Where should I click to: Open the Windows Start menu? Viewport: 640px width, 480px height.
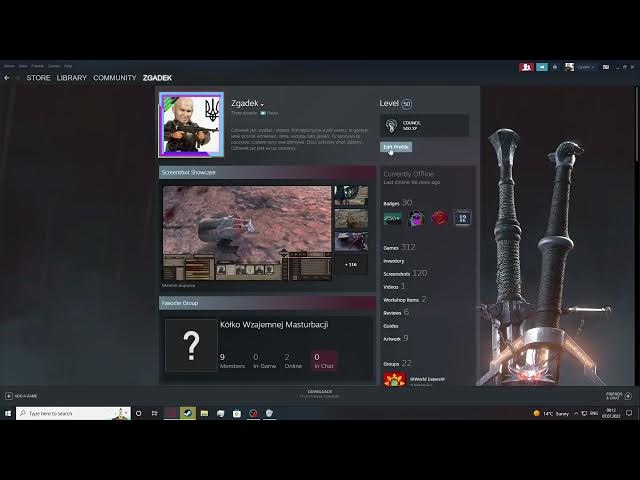click(8, 413)
